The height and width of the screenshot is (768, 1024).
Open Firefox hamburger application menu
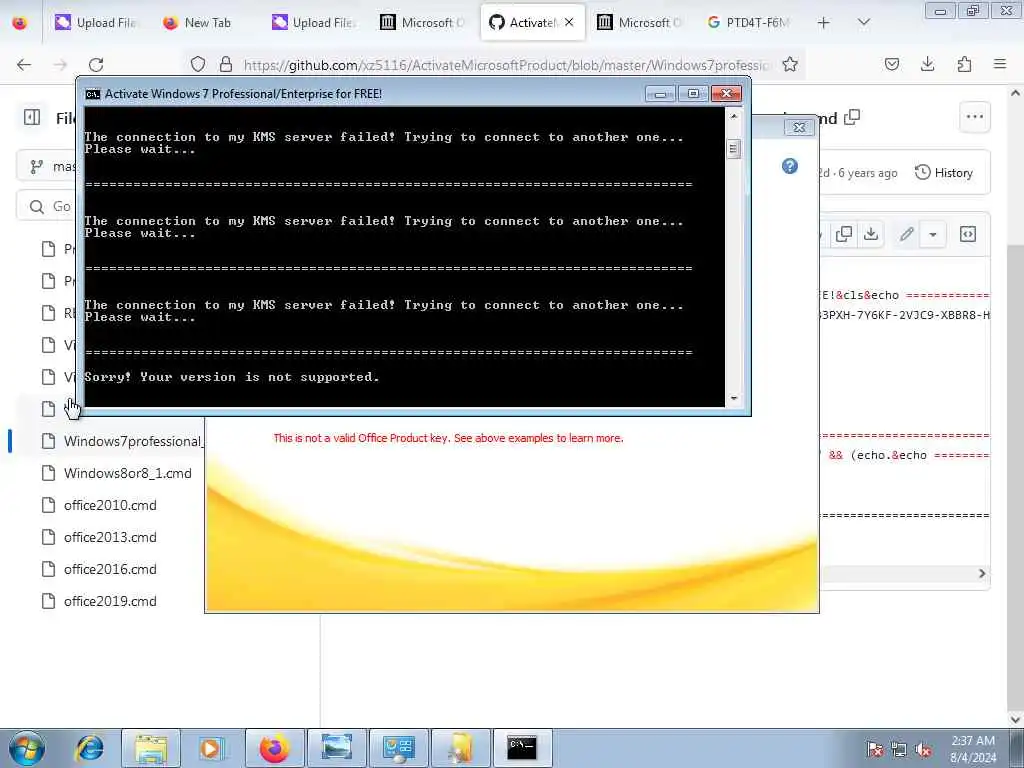click(x=1000, y=64)
